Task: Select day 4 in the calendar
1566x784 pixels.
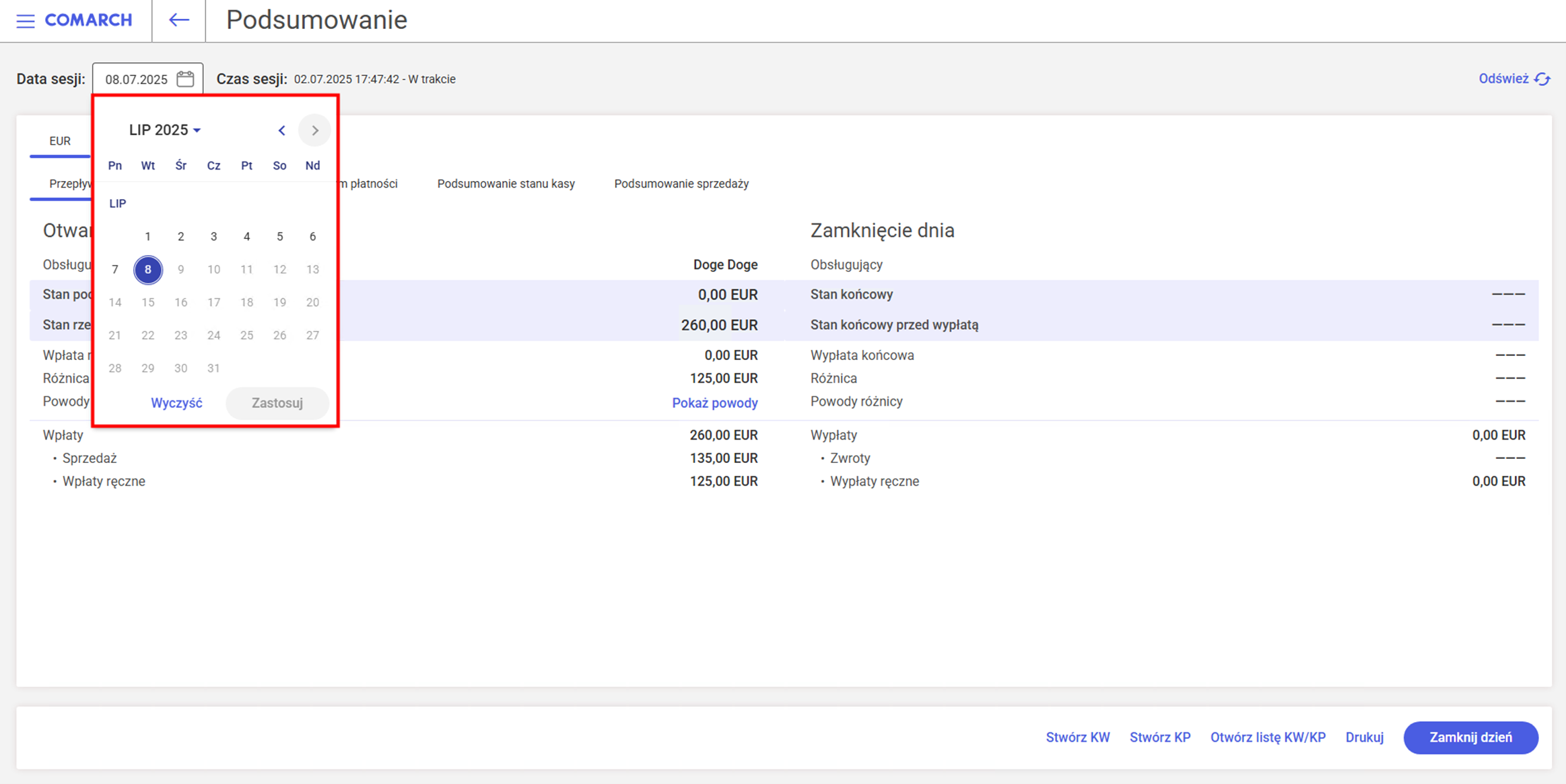Action: (246, 237)
